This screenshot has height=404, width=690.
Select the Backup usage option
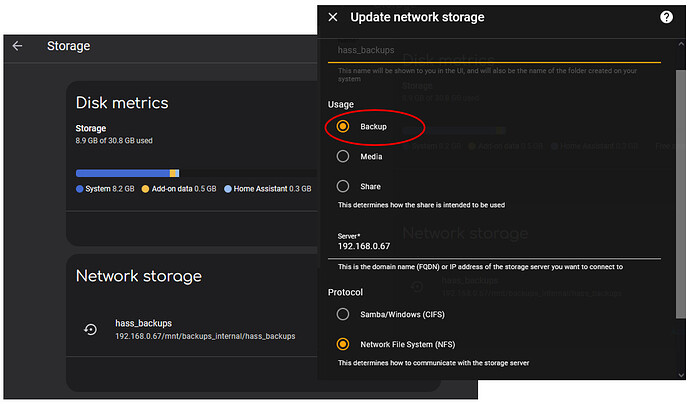pos(343,127)
